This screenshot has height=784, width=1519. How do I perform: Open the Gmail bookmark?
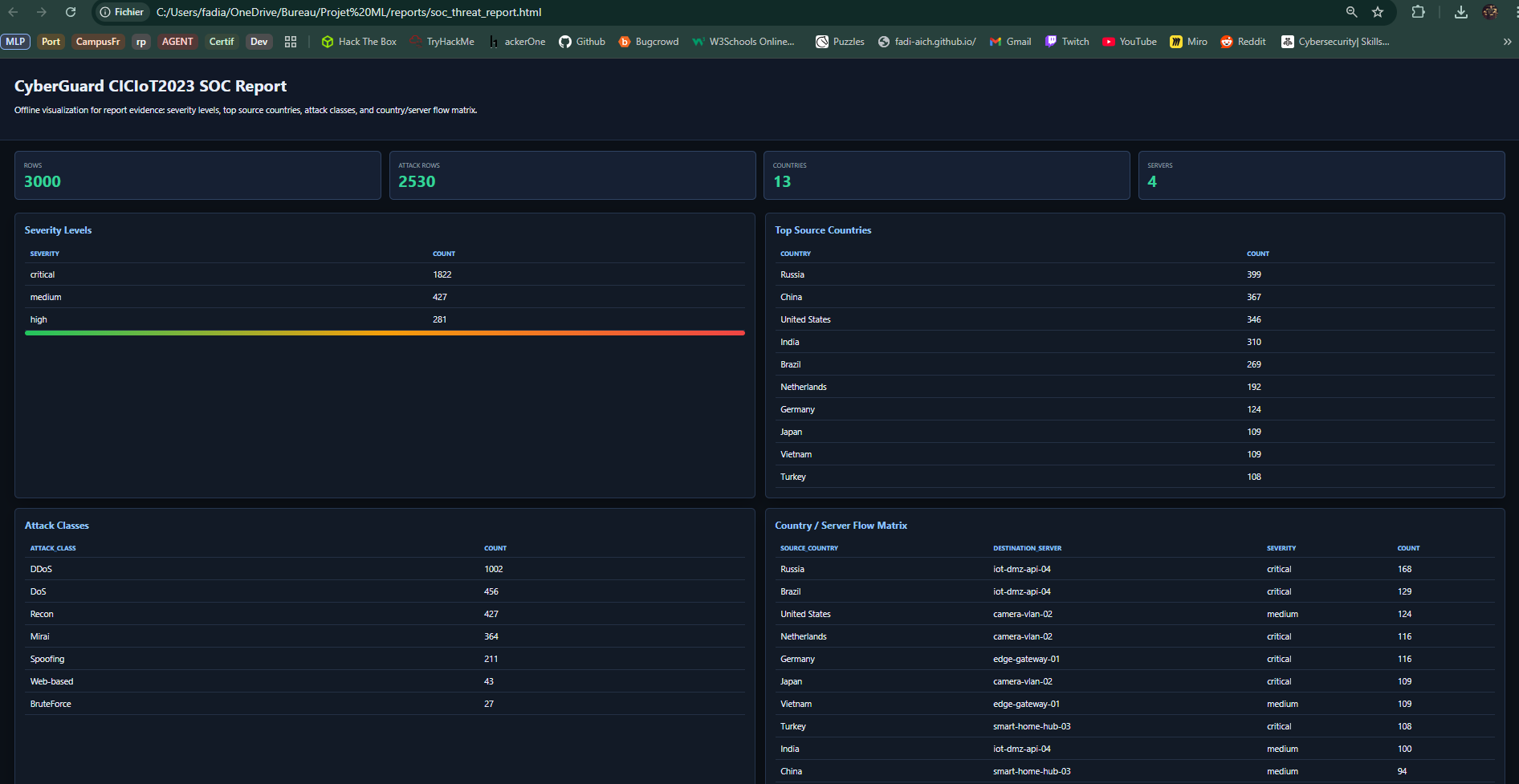(1010, 42)
